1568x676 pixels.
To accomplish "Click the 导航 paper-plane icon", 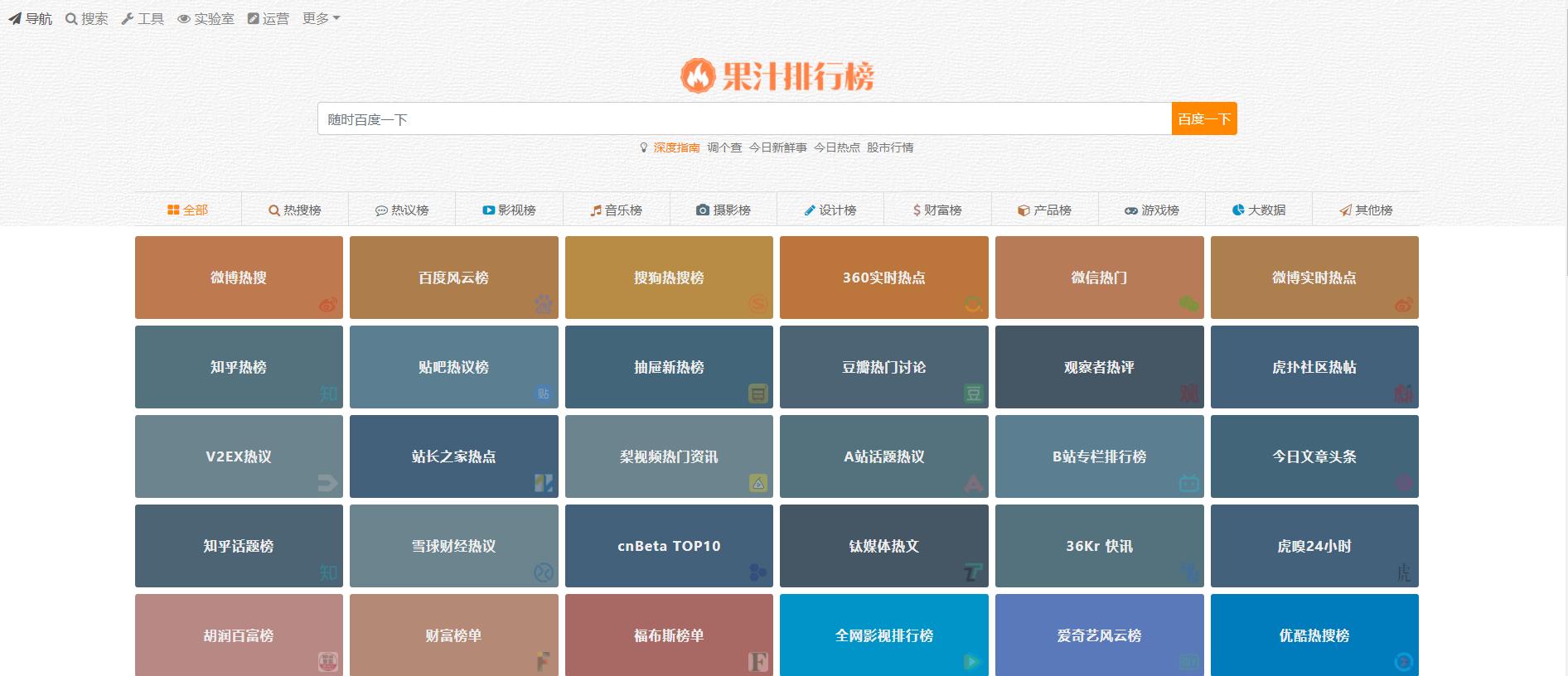I will click(15, 18).
